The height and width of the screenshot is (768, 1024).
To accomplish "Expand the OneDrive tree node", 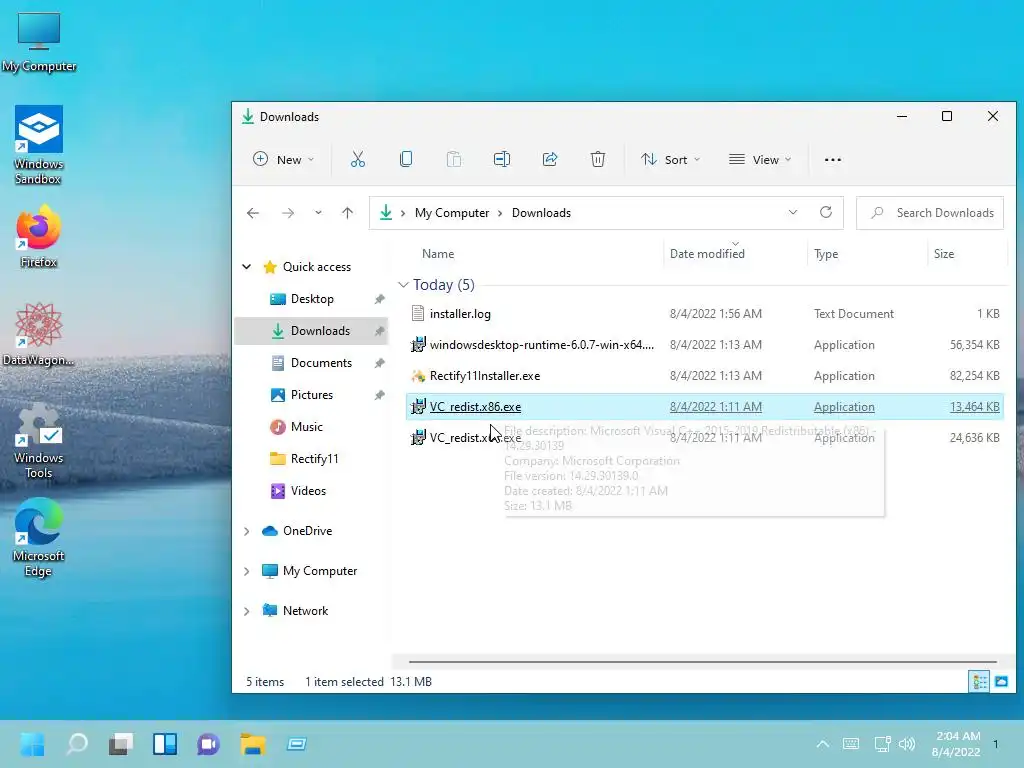I will tap(247, 531).
